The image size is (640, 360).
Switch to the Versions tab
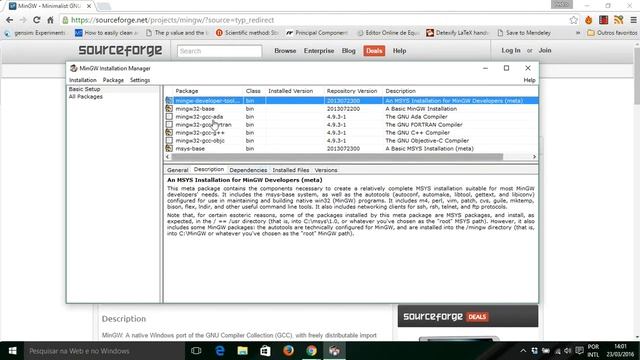click(326, 170)
